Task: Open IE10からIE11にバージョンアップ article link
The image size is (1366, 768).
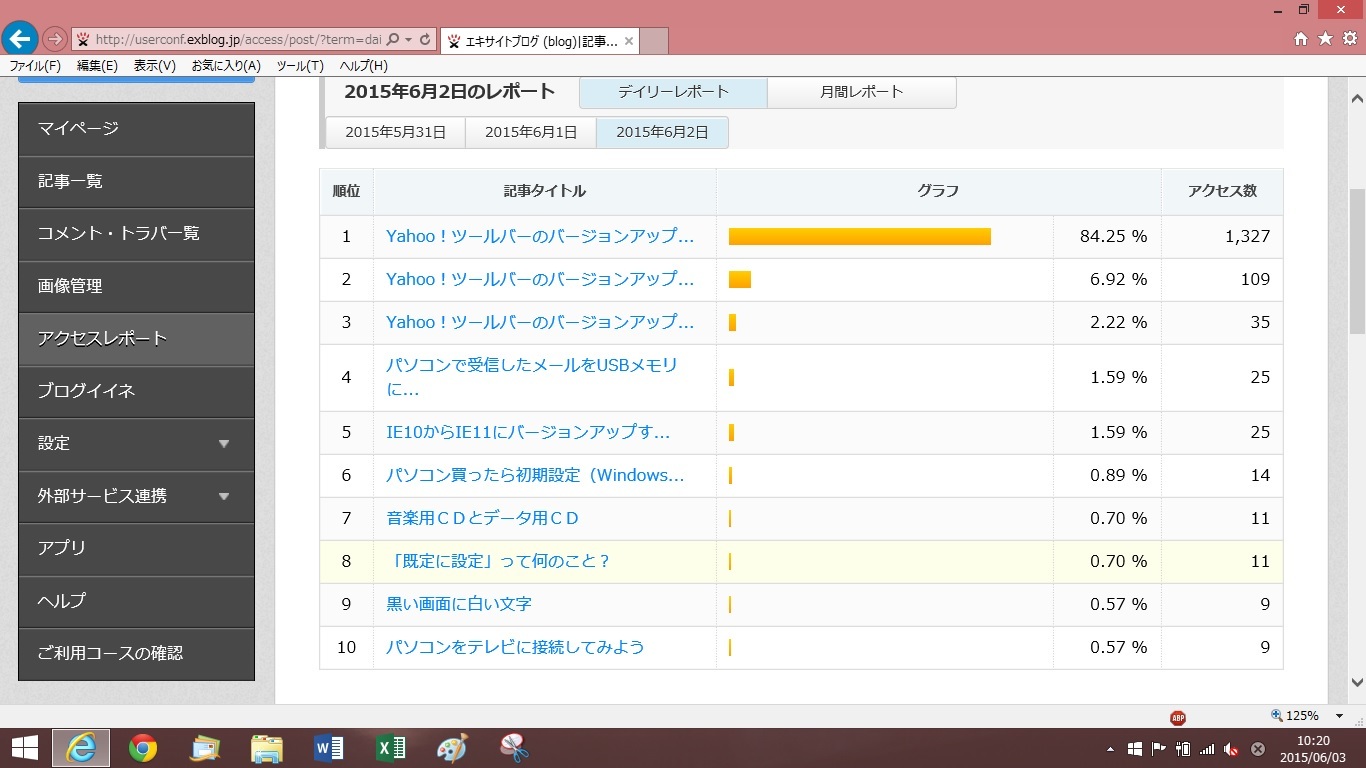Action: (528, 433)
